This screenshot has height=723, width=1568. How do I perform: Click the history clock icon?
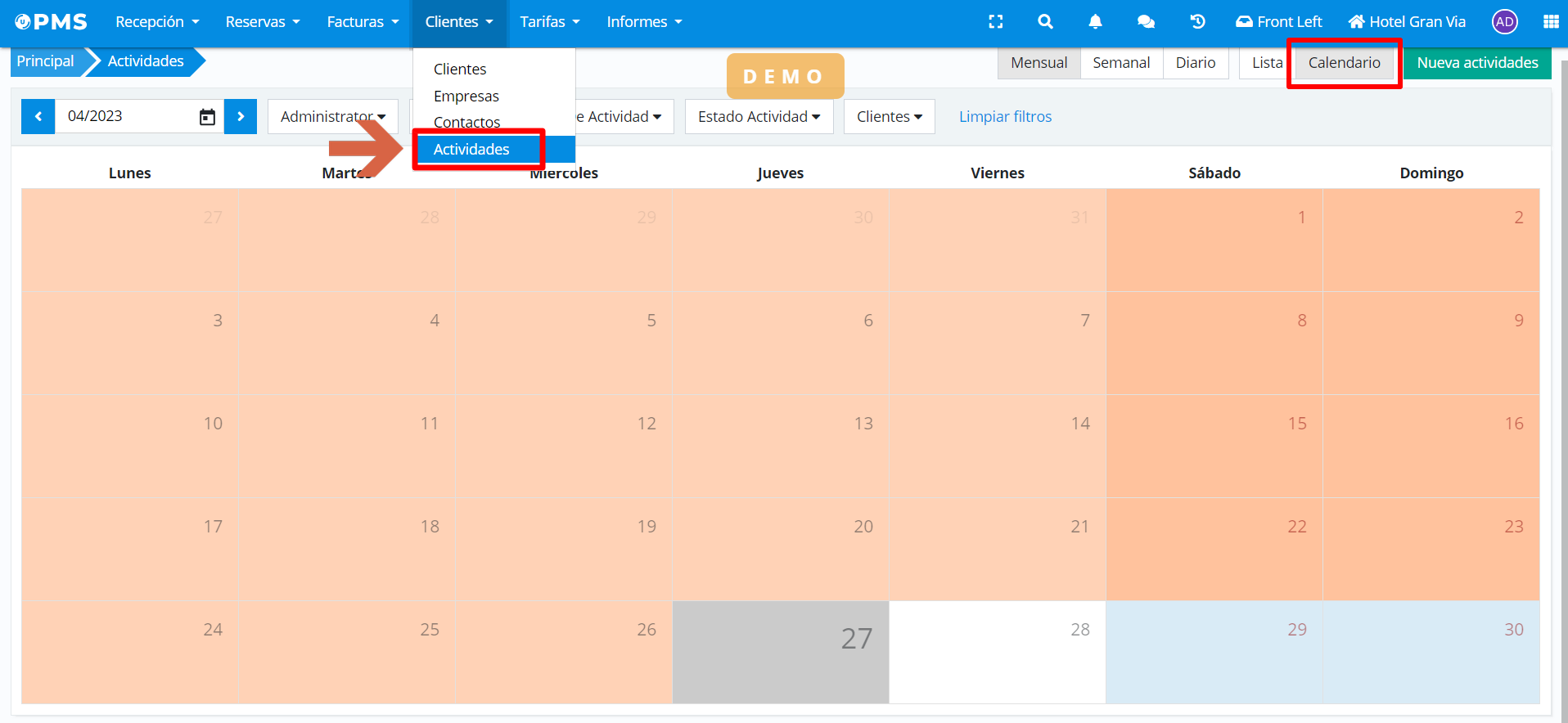point(1197,22)
